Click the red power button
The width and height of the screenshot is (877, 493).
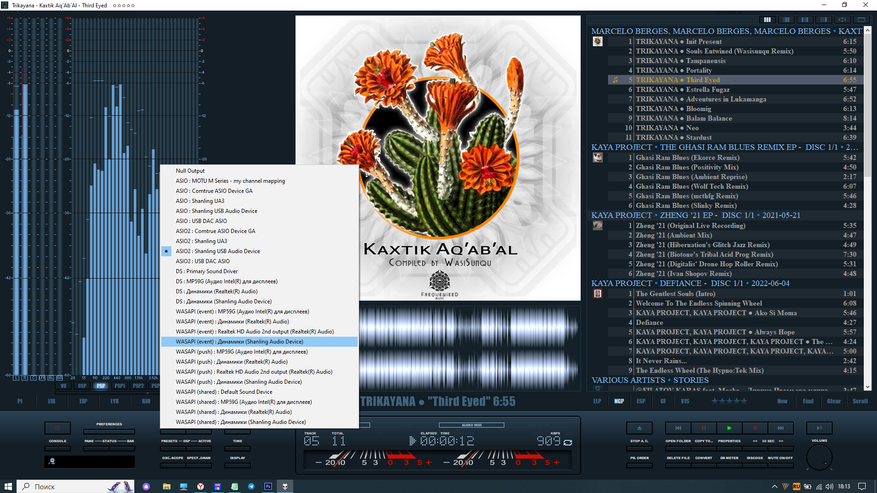pos(58,428)
